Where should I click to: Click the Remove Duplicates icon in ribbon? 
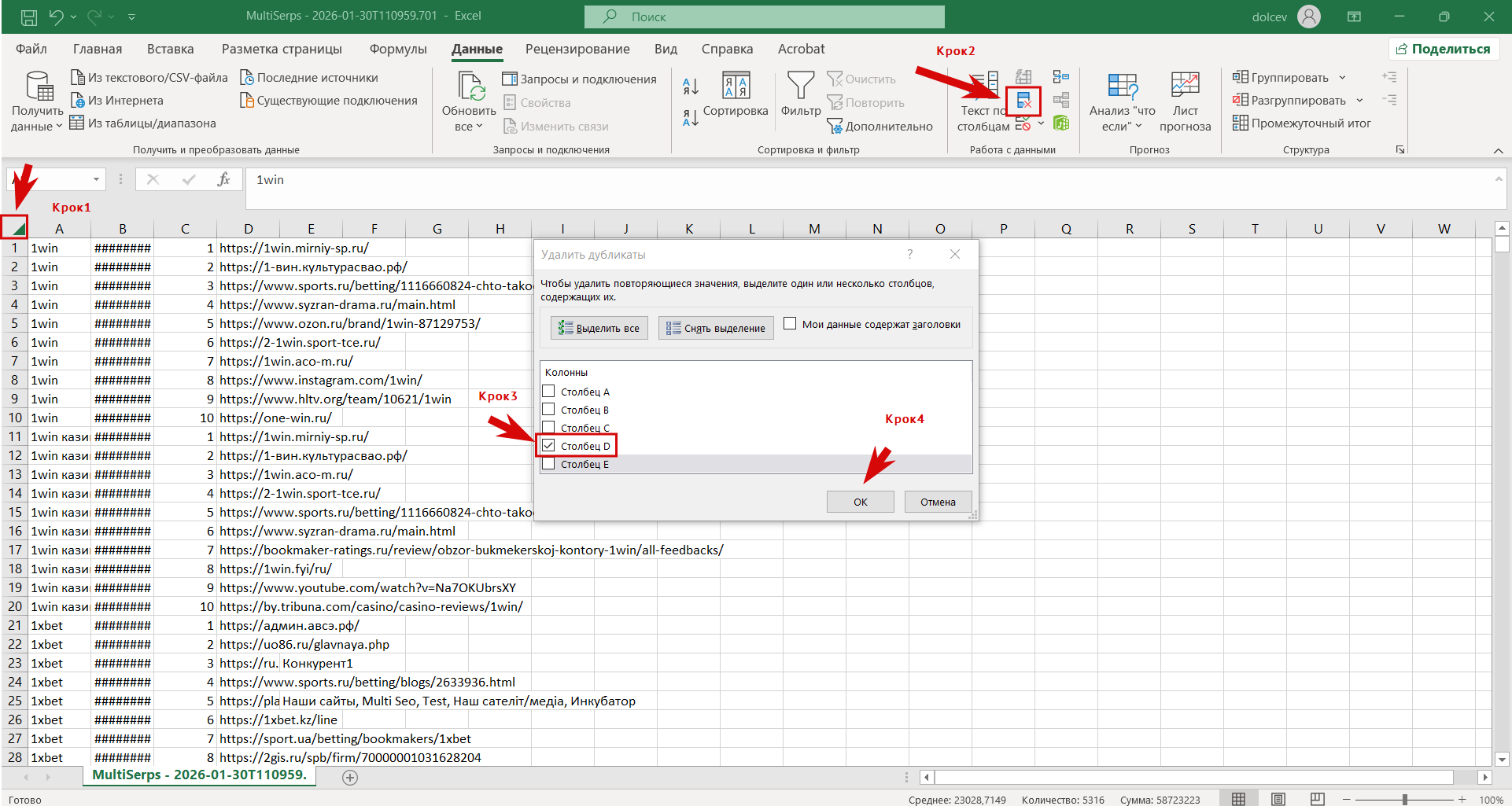tap(1023, 101)
